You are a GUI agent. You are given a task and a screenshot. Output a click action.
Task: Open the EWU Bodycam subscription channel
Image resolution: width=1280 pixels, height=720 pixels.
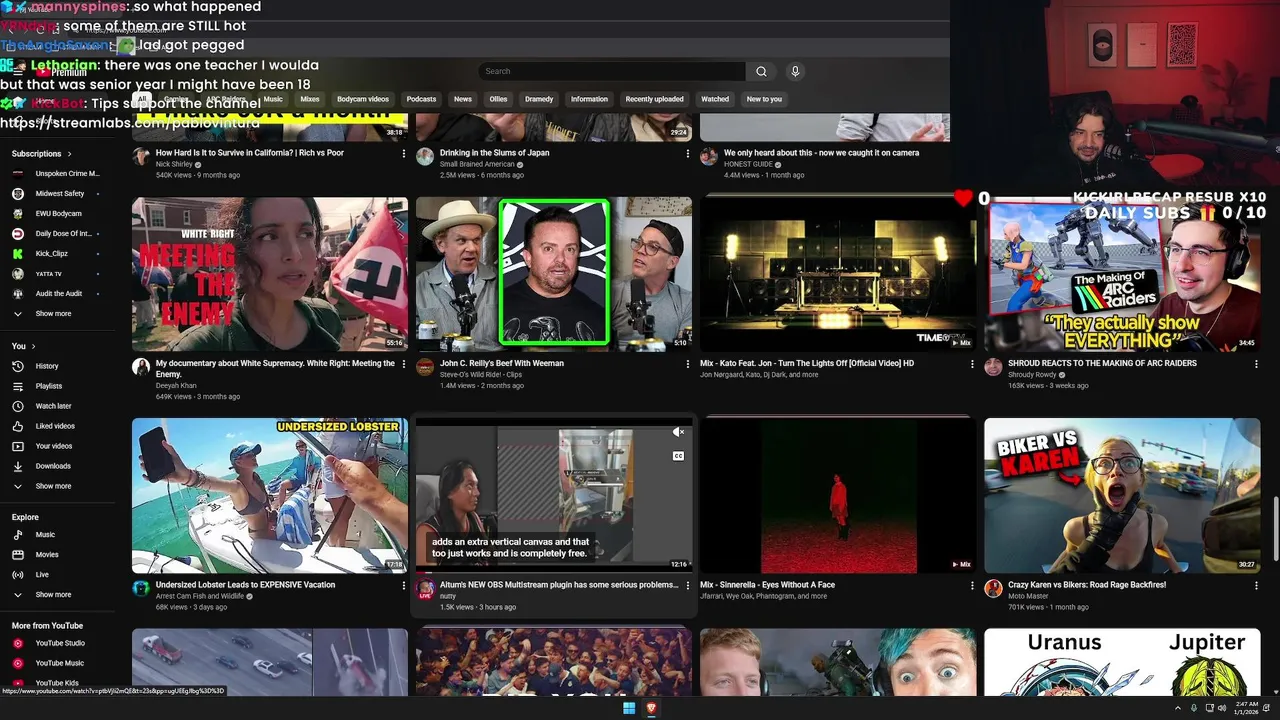59,214
